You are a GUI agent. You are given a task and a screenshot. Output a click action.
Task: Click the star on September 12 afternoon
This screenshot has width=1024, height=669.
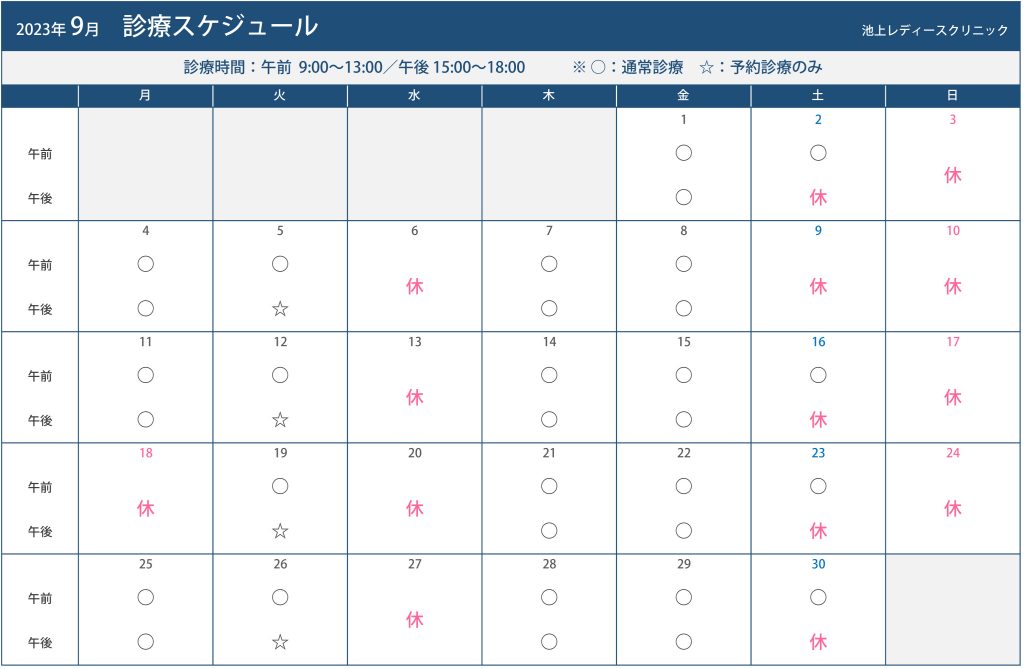[280, 419]
